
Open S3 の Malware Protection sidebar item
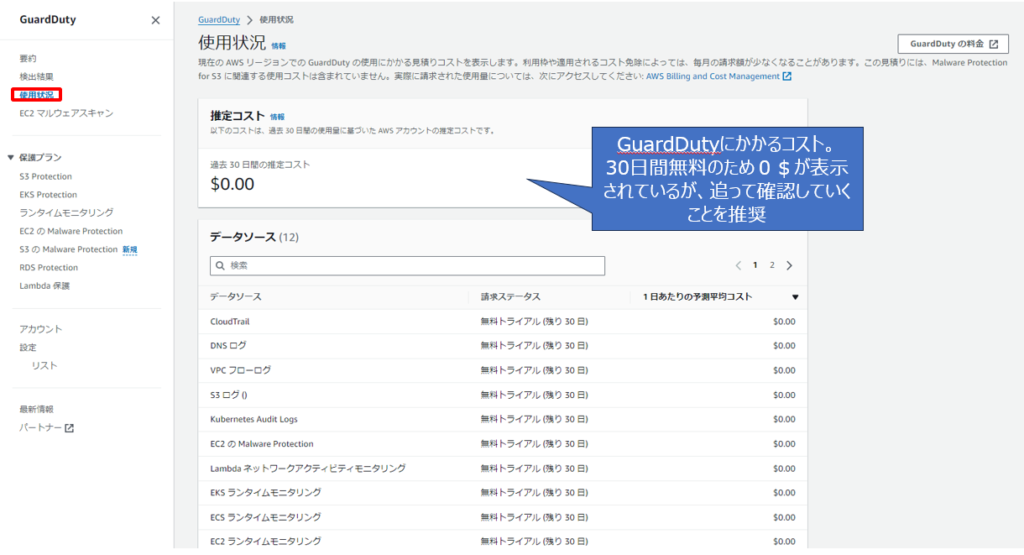69,249
